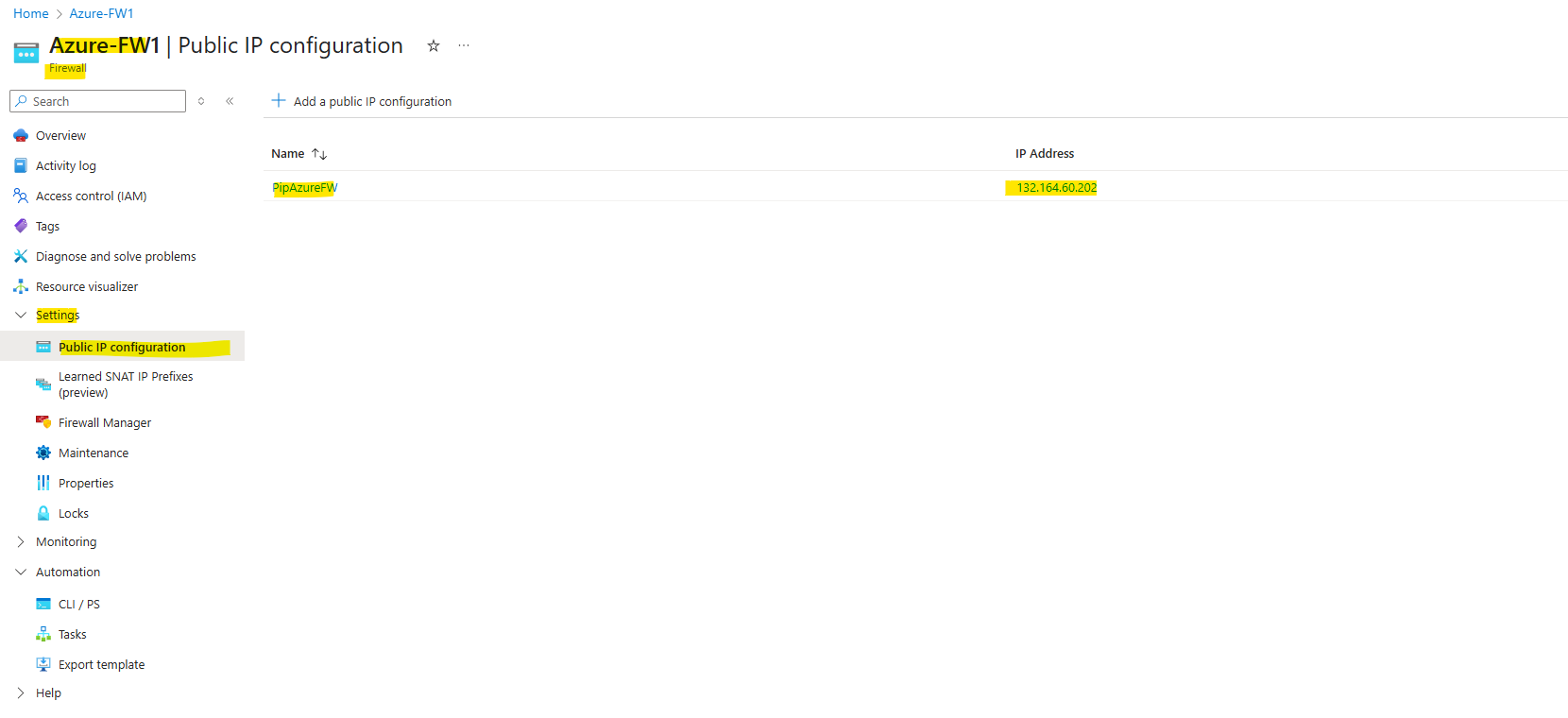Click the Azure-FW1 page title

105,45
